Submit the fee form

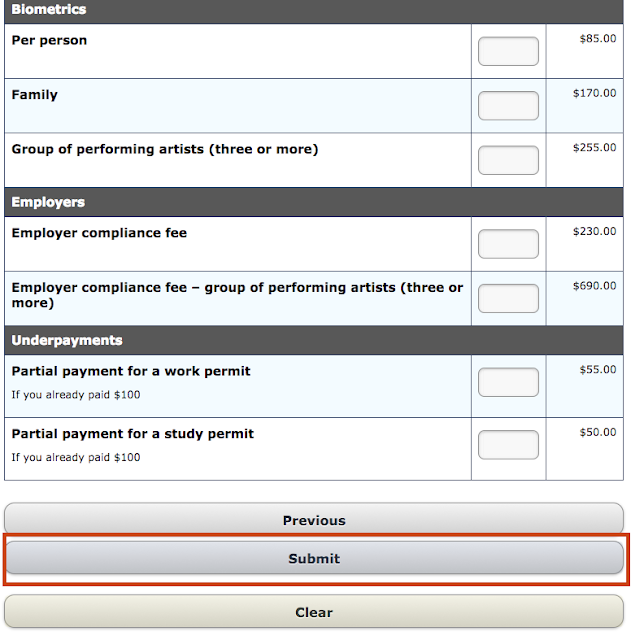coord(314,559)
